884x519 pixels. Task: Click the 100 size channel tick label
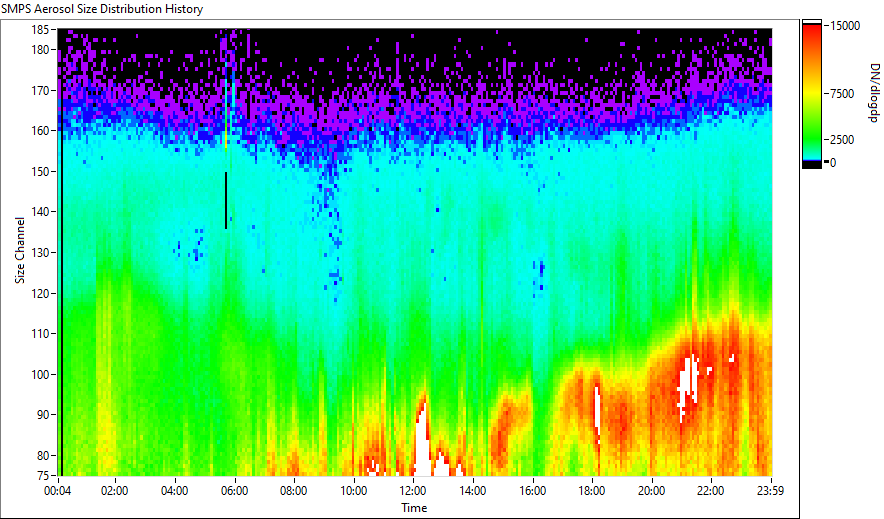click(x=40, y=374)
